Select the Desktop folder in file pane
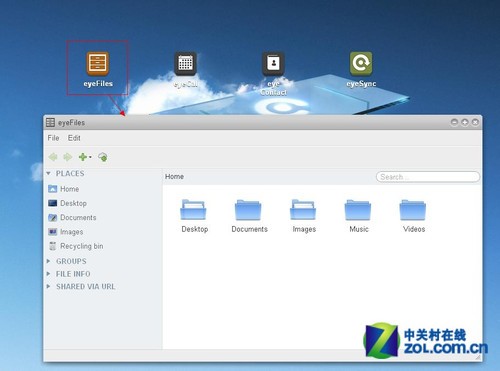This screenshot has height=371, width=500. [194, 216]
